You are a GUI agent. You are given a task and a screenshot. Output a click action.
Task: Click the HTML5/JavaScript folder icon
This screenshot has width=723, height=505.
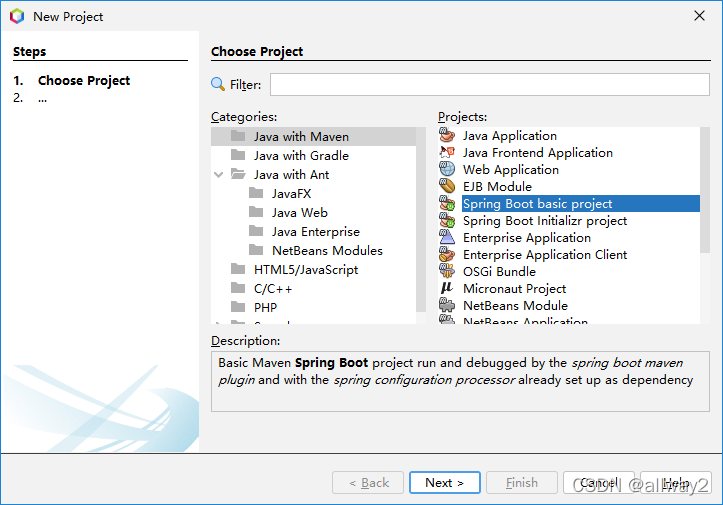point(238,269)
